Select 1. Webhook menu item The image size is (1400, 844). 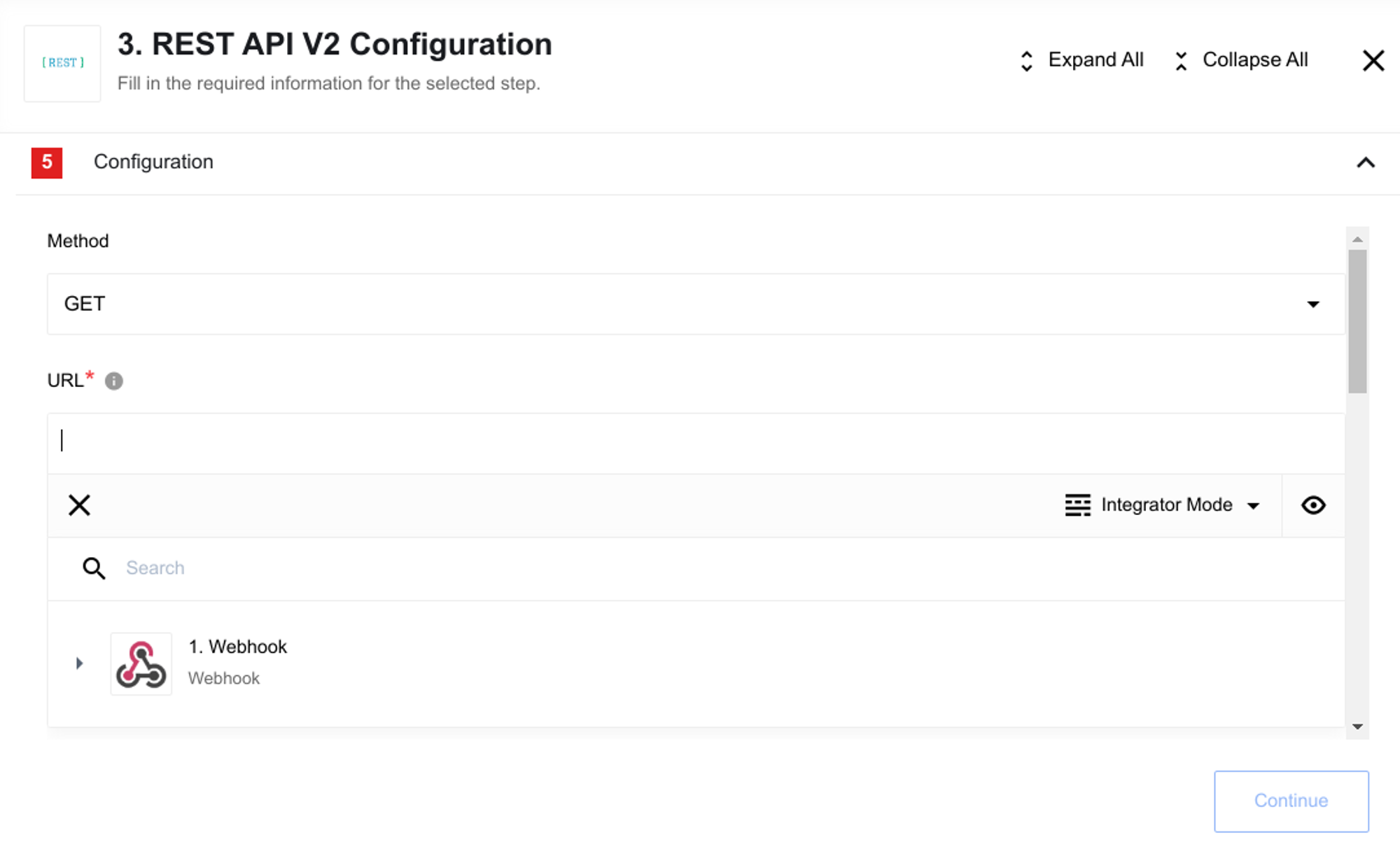[x=237, y=663]
